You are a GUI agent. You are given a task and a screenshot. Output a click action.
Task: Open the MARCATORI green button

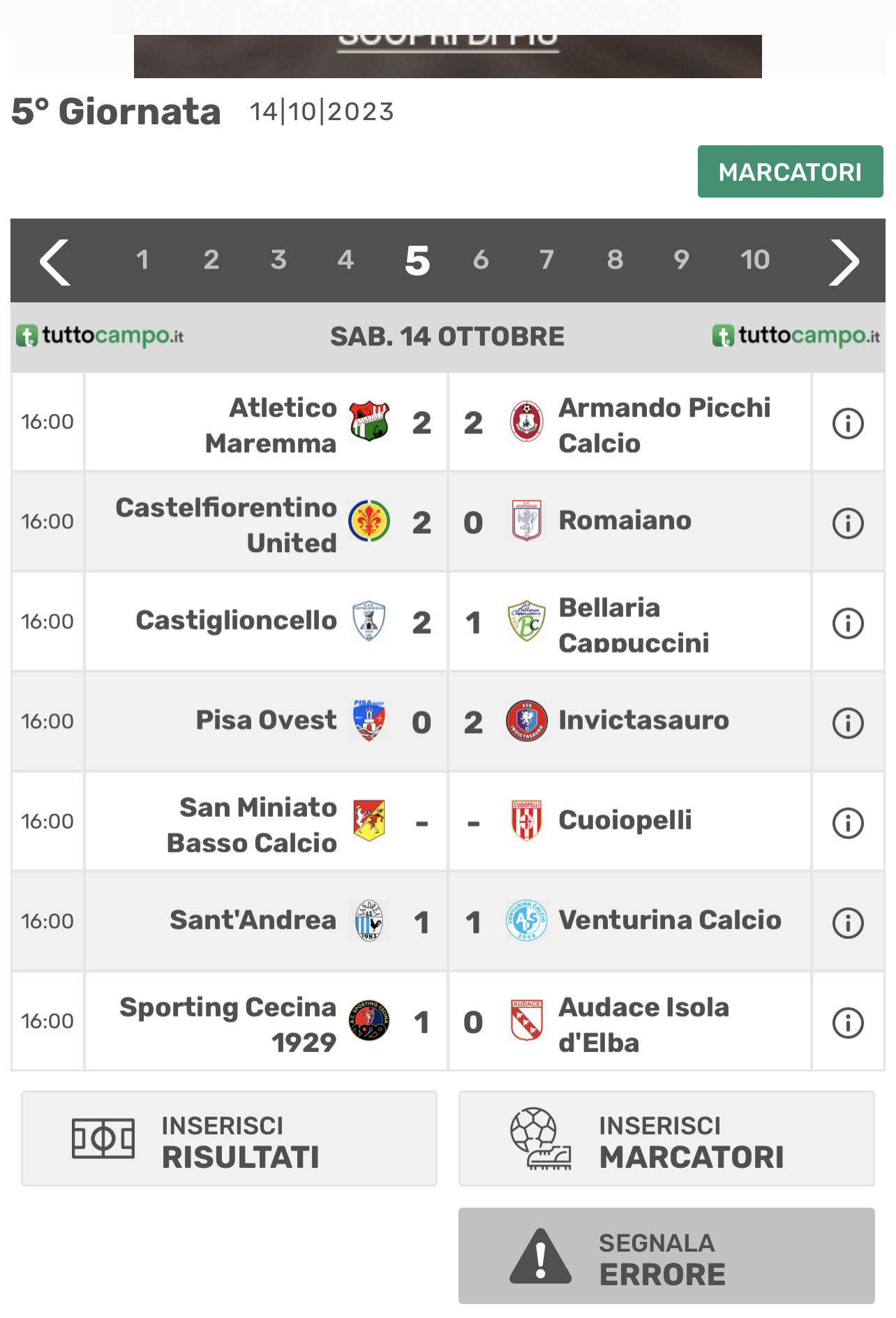click(x=791, y=172)
